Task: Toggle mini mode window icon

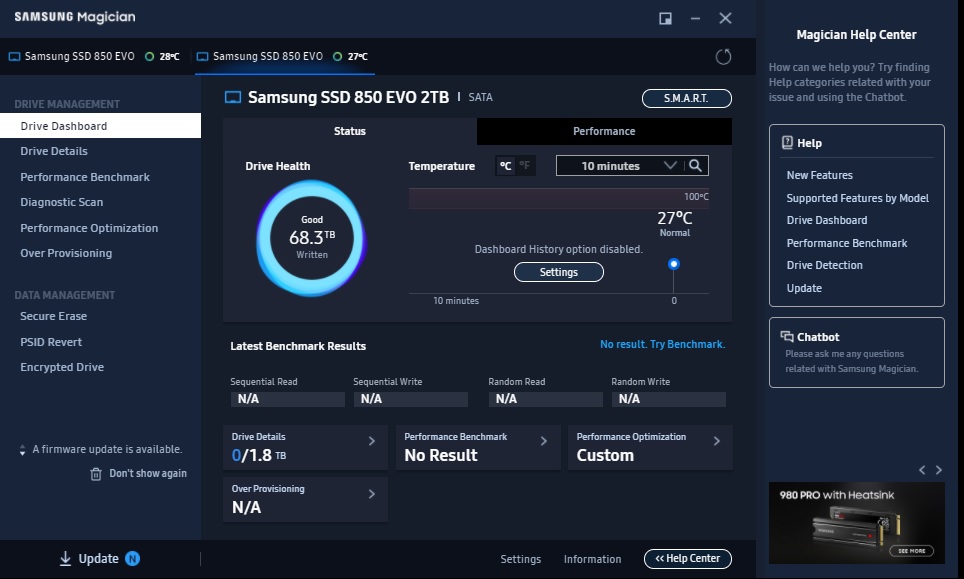Action: tap(665, 18)
